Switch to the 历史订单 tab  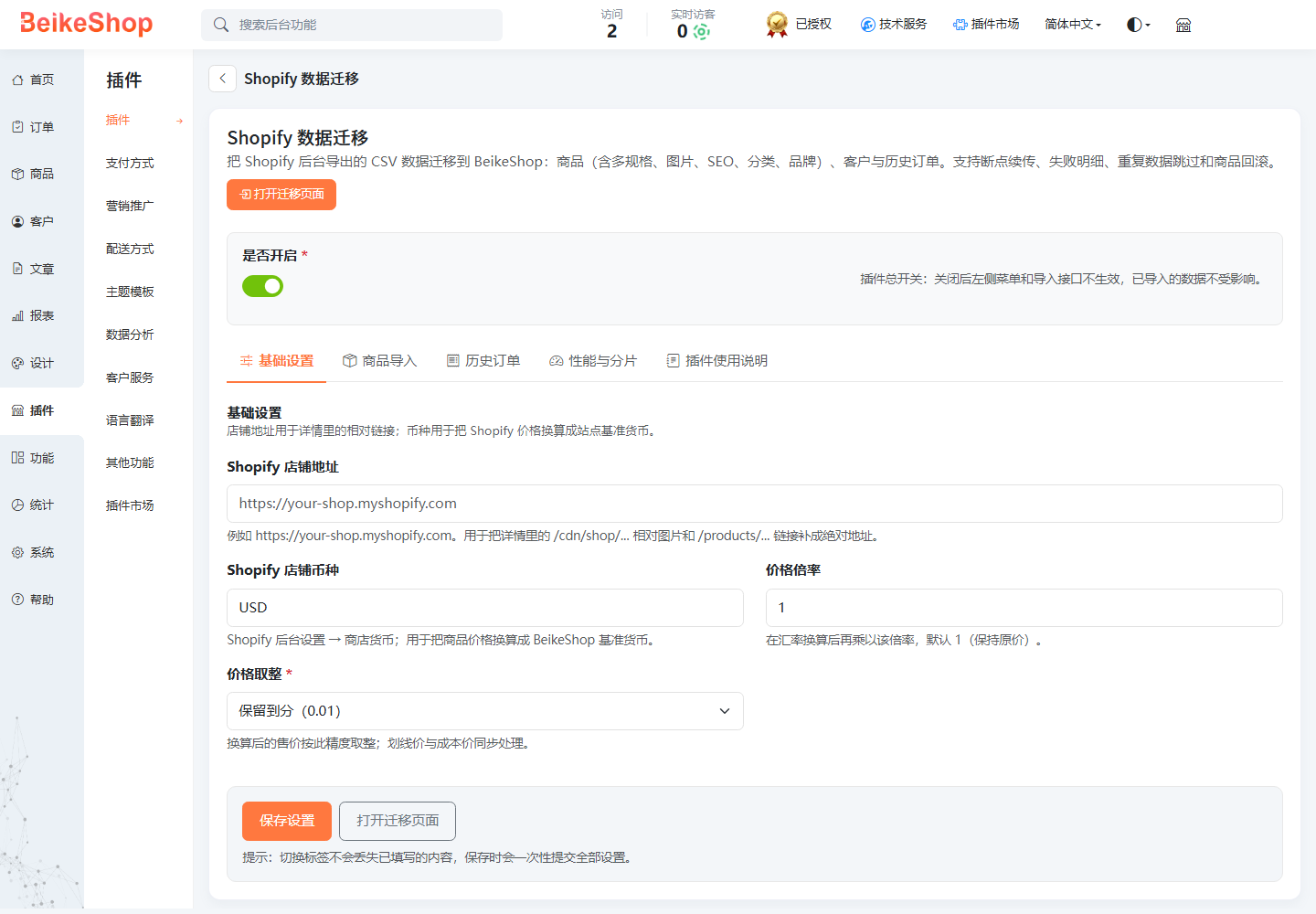483,361
